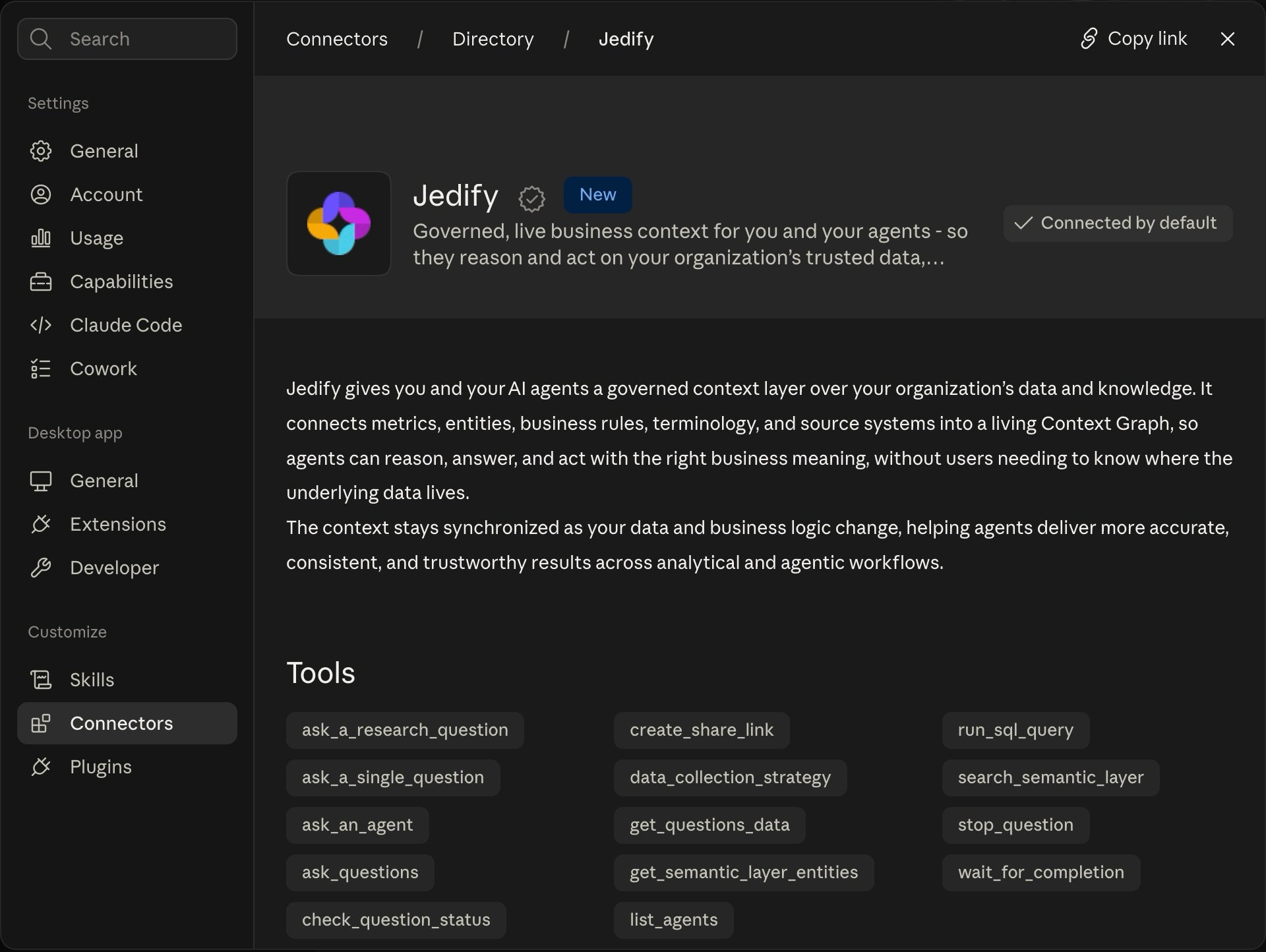Open the Capabilities section

(127, 282)
